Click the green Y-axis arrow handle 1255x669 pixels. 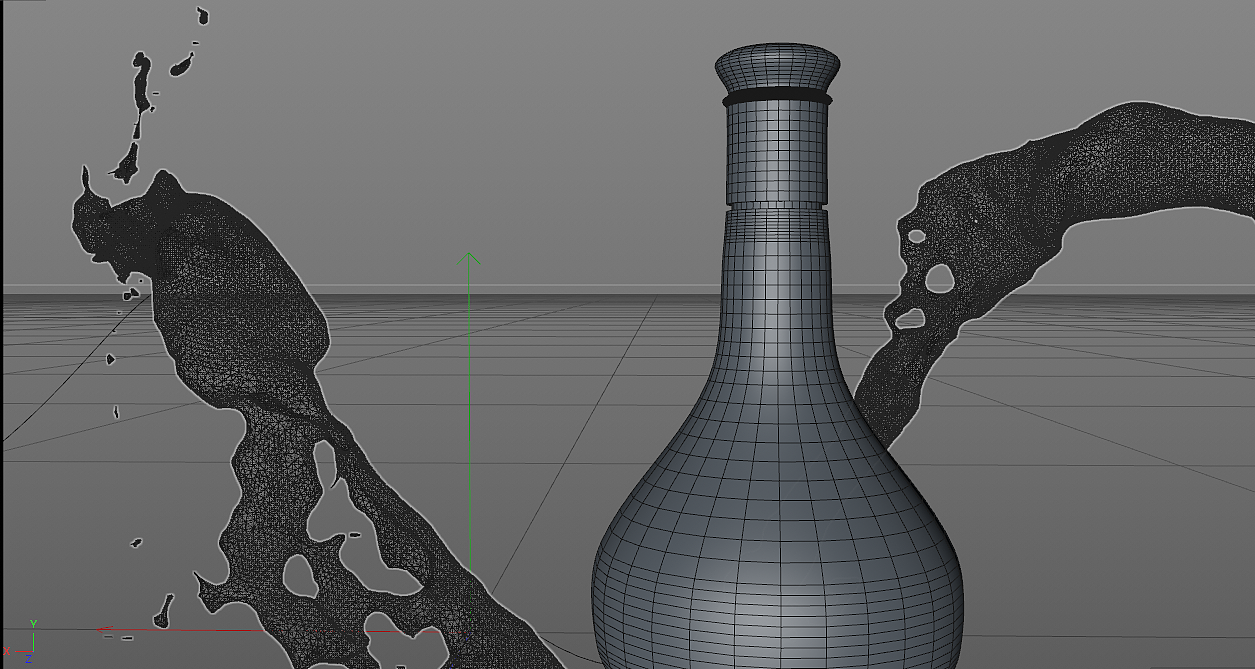coord(469,259)
